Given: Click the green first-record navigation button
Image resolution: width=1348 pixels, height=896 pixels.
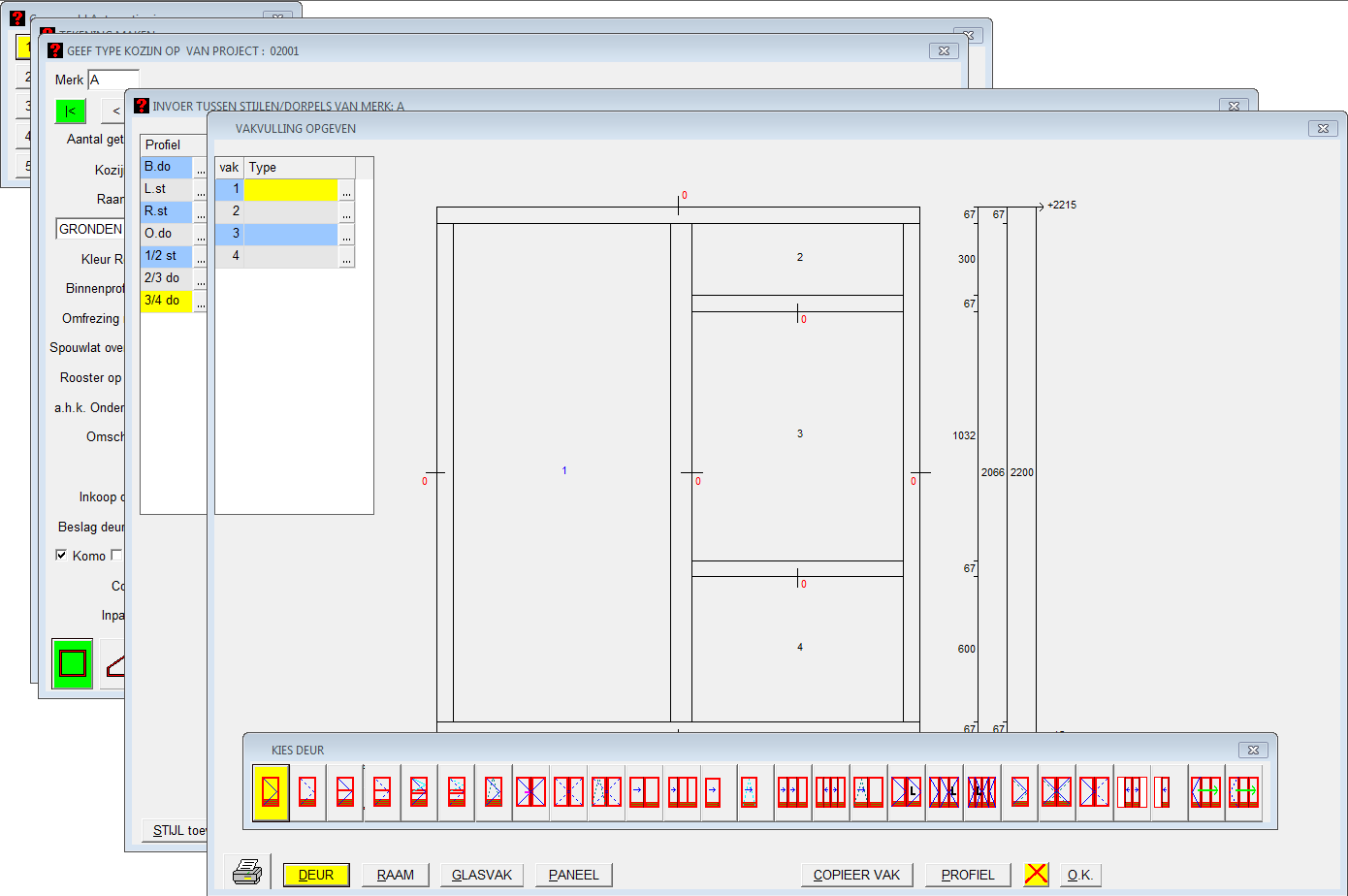Looking at the screenshot, I should (x=71, y=111).
